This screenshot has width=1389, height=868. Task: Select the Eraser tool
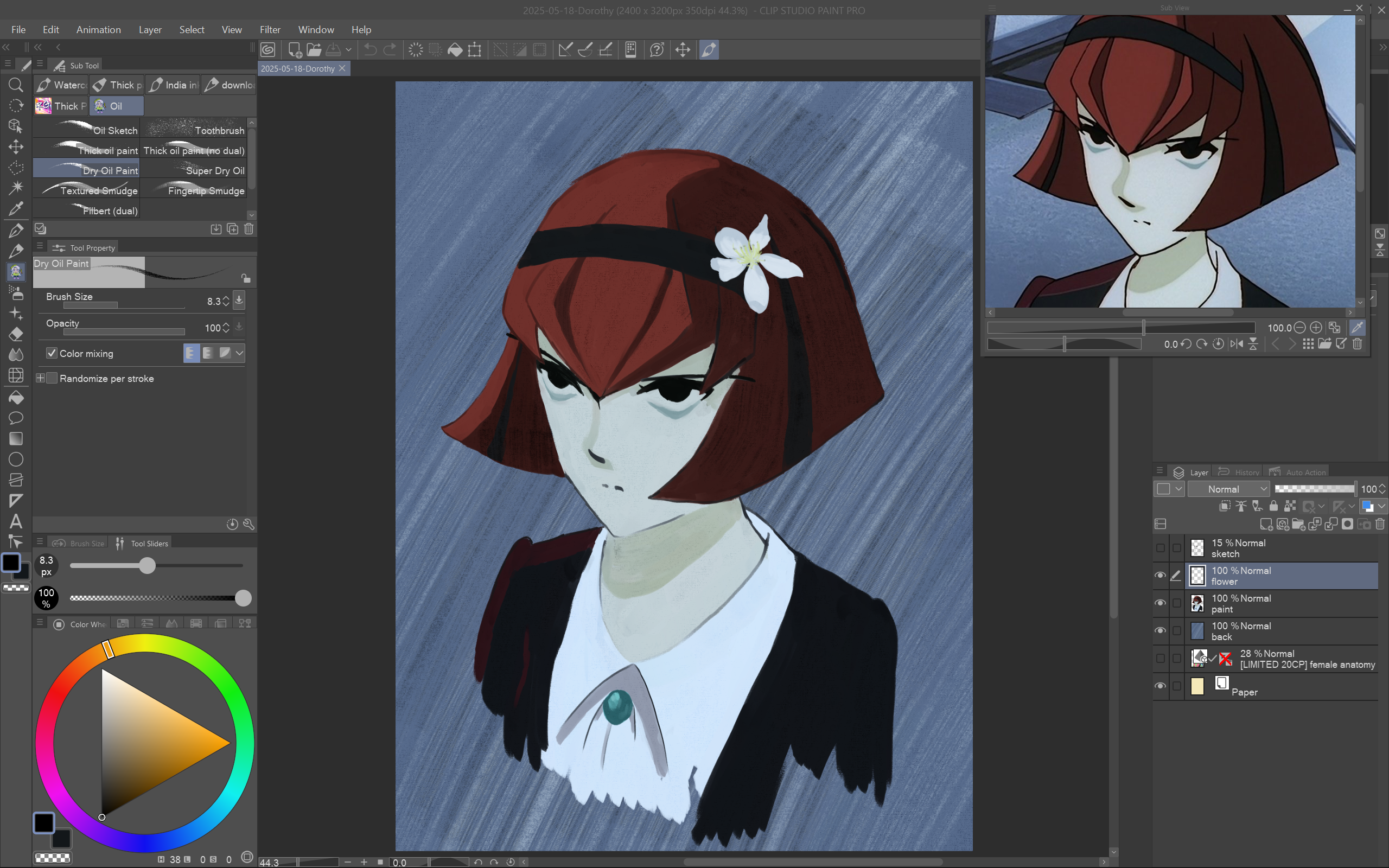pyautogui.click(x=16, y=334)
